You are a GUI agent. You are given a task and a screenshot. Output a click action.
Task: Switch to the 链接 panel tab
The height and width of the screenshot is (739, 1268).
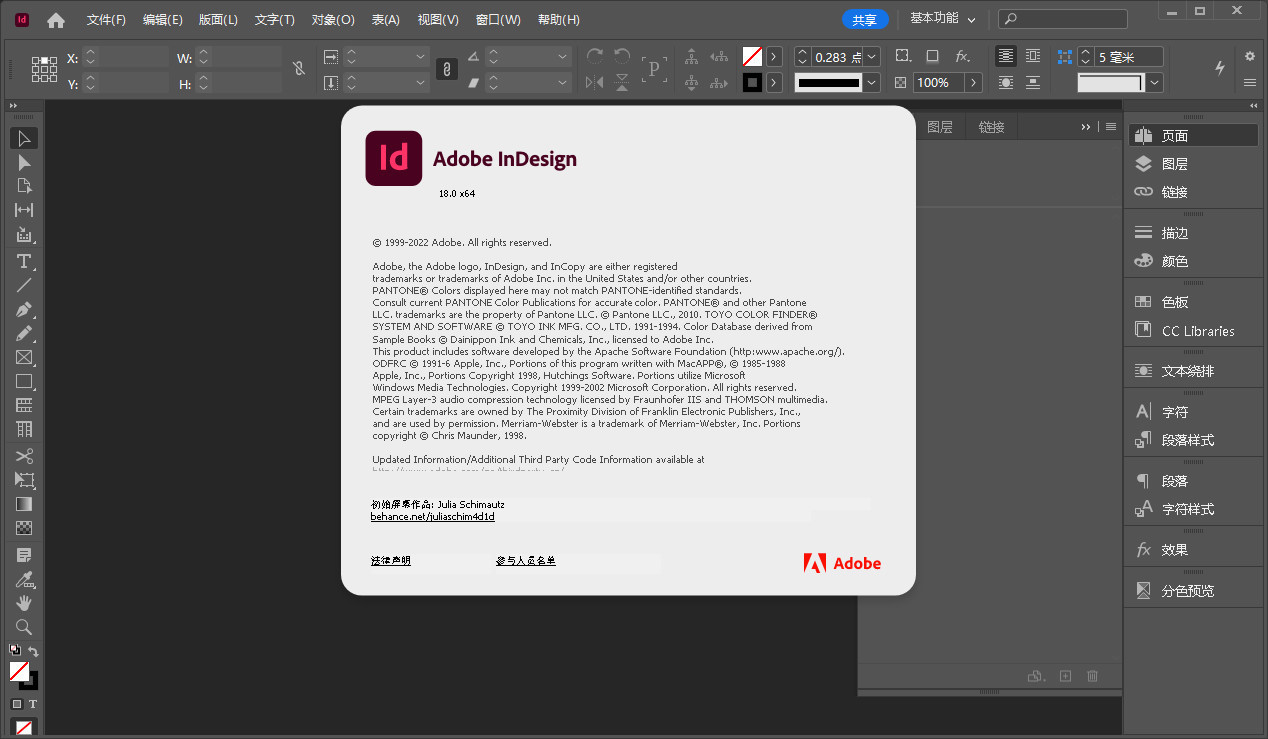point(991,127)
